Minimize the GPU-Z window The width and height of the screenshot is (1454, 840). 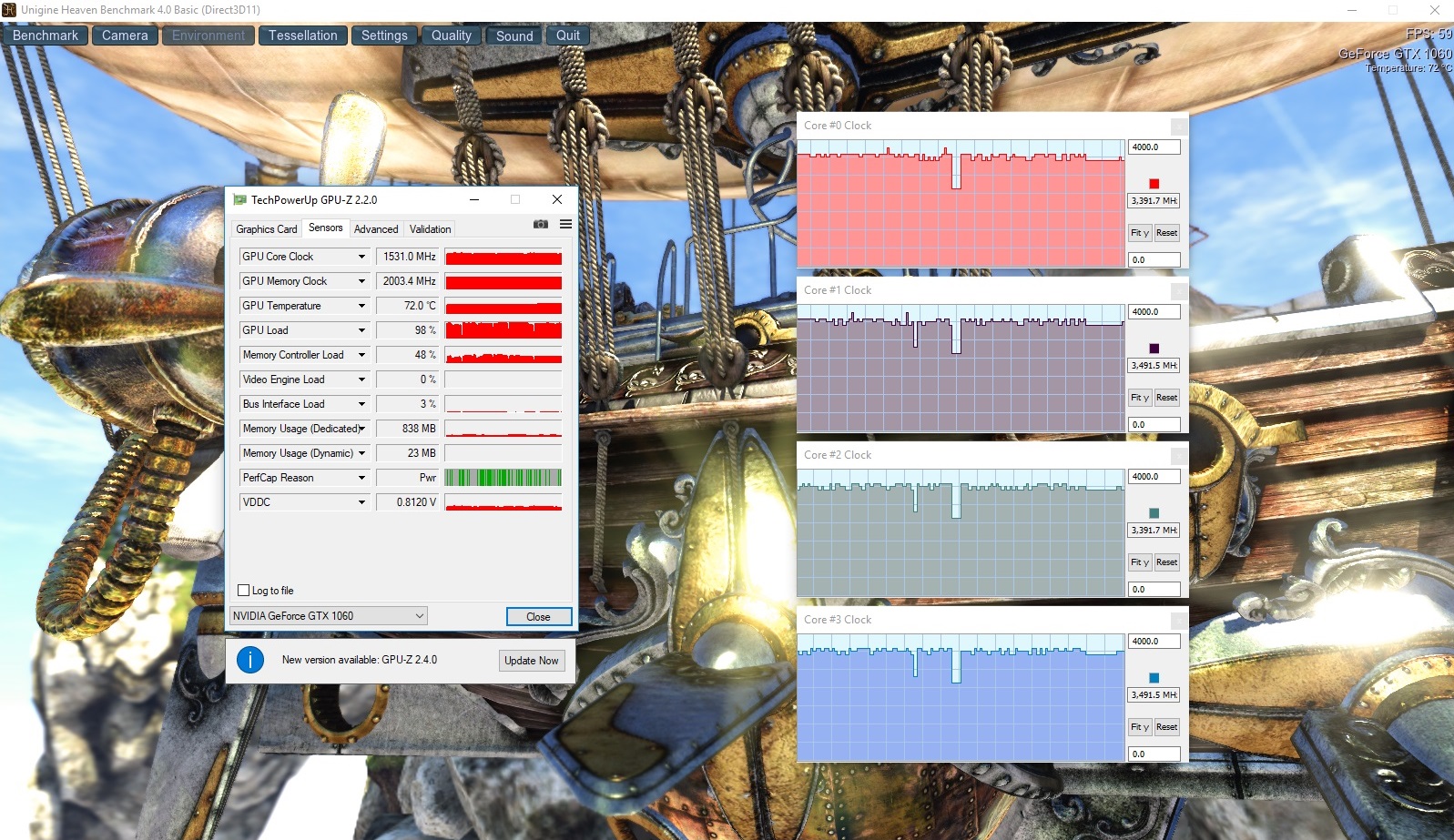tap(474, 199)
